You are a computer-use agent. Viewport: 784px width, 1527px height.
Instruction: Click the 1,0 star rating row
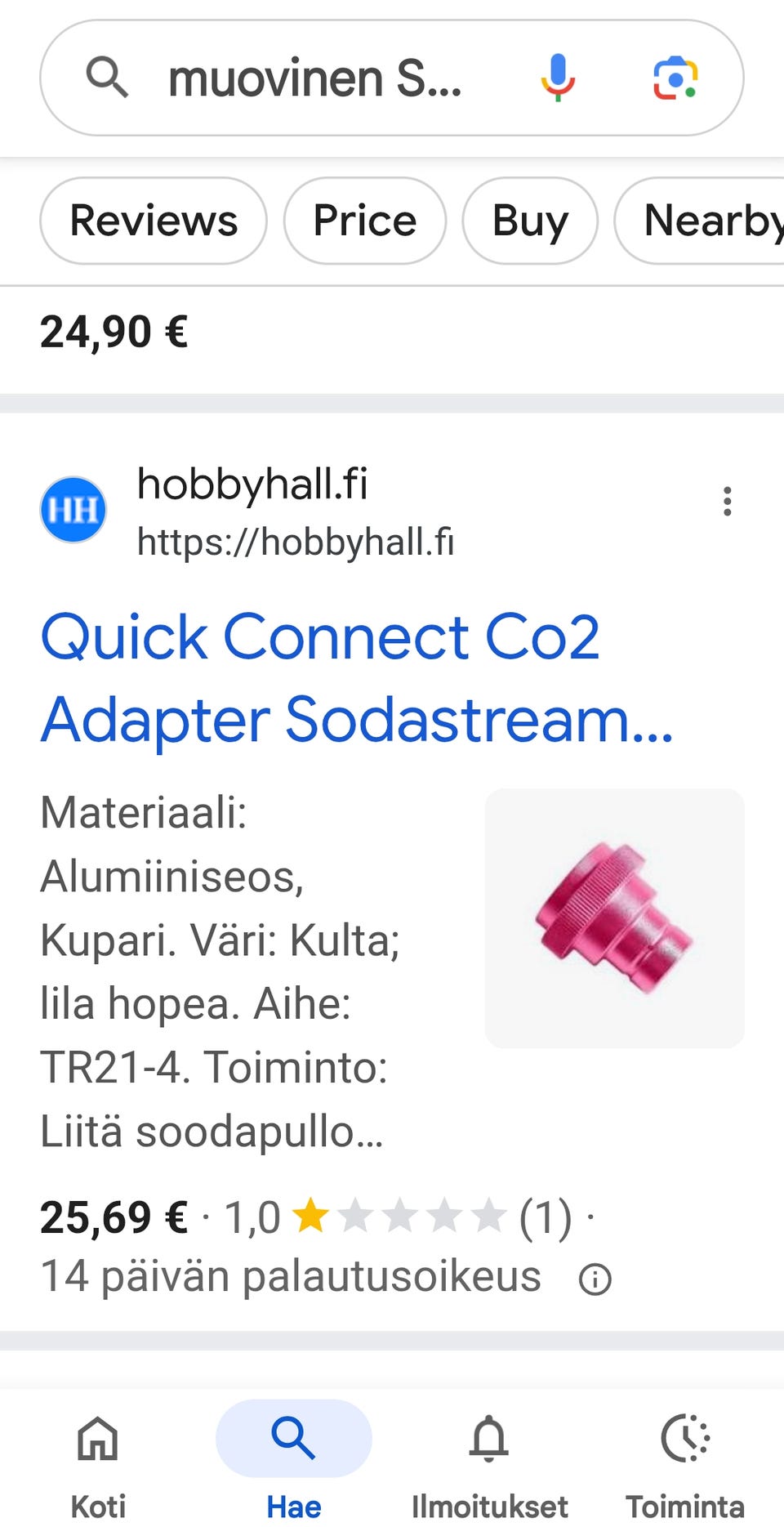[398, 1217]
